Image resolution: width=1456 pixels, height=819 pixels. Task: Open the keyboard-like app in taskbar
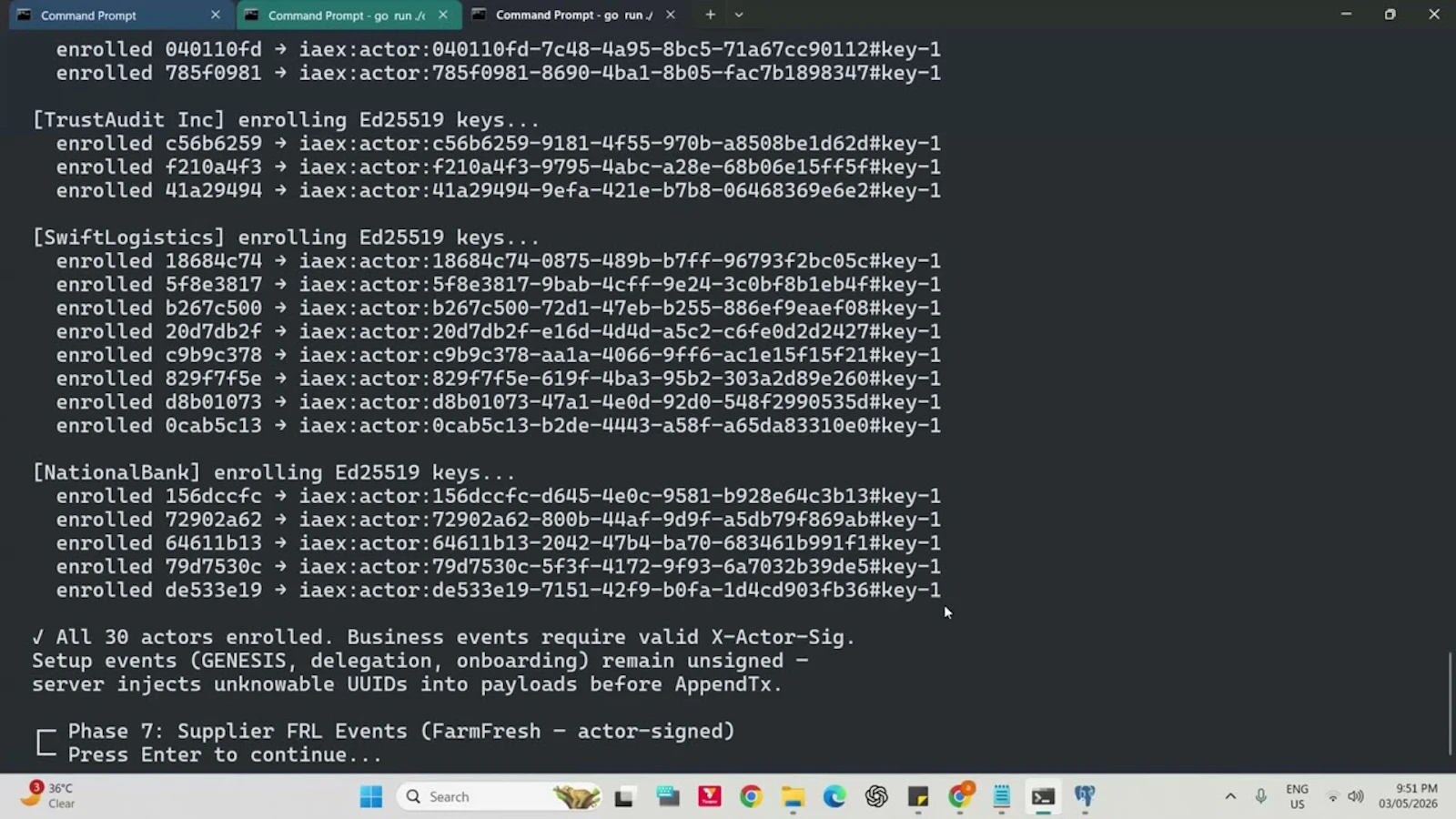pyautogui.click(x=668, y=797)
